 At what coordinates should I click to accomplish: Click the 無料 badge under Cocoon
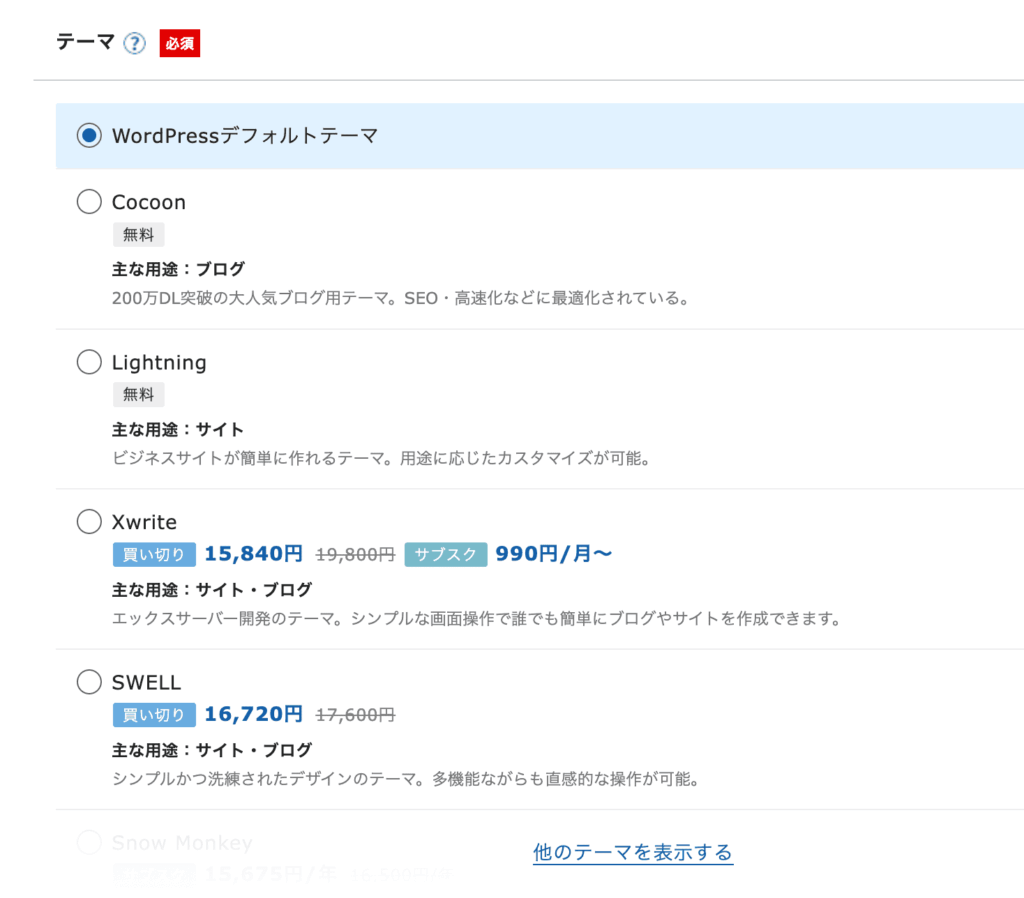[138, 234]
